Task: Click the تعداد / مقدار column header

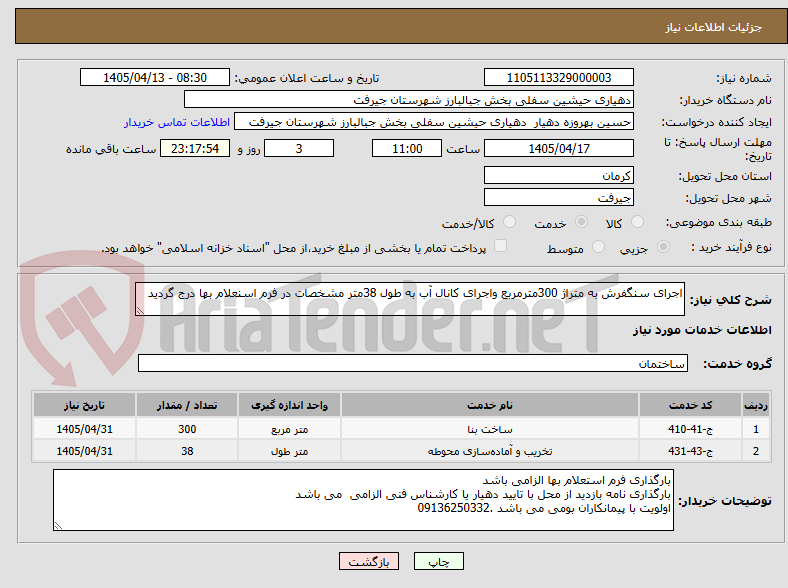Action: (x=187, y=405)
